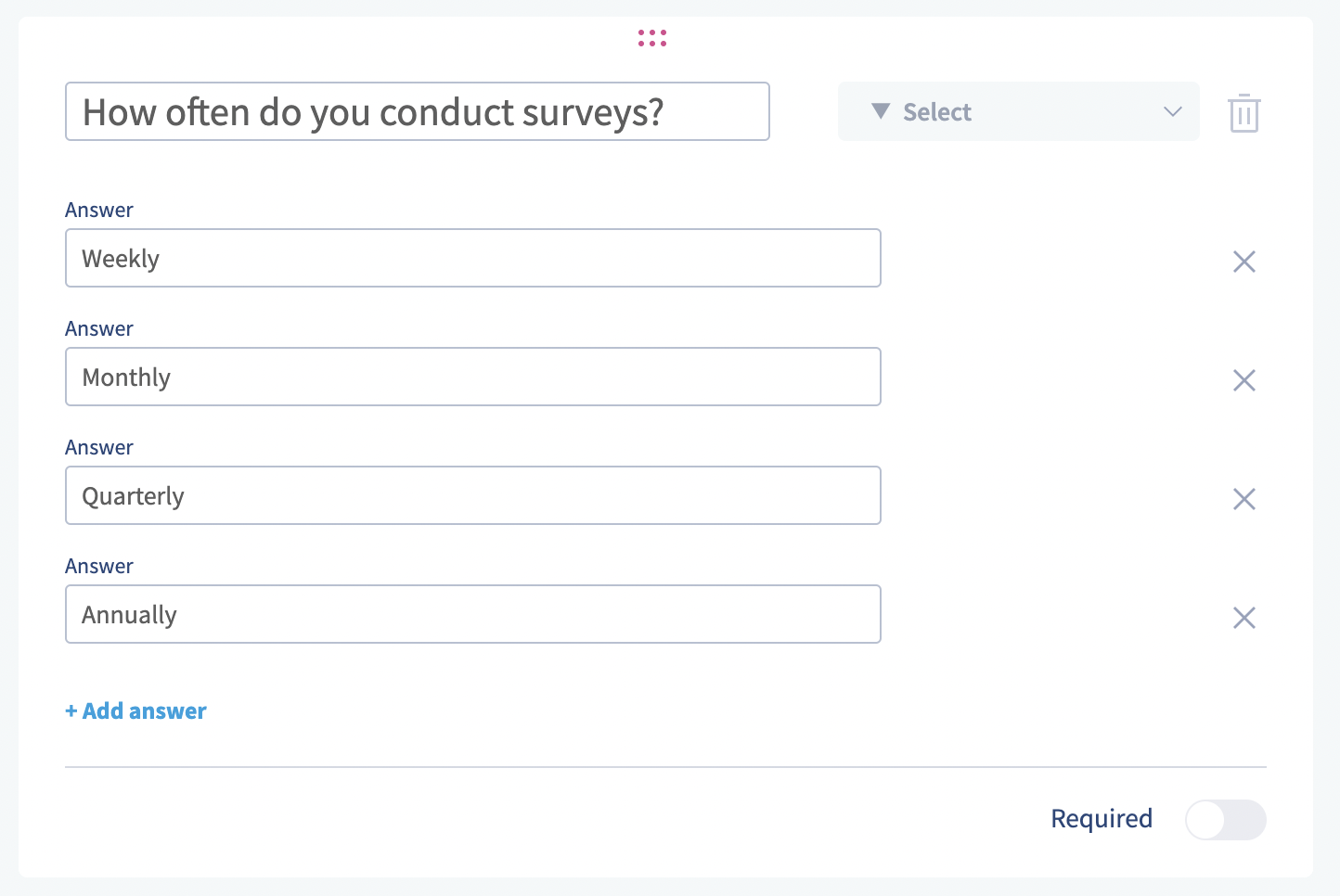Click the Answer label above Annually

99,566
